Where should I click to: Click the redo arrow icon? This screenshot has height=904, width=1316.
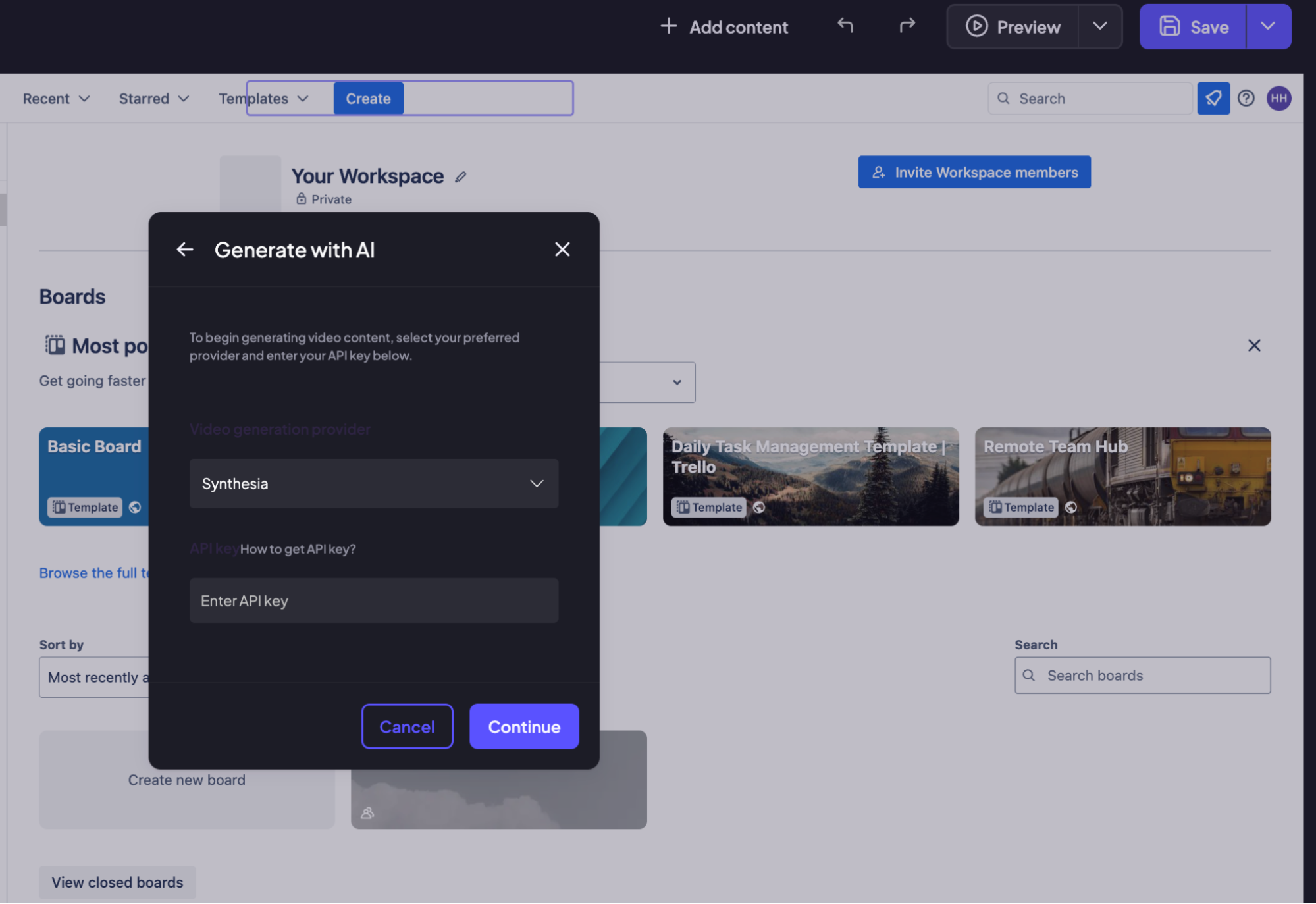point(907,26)
